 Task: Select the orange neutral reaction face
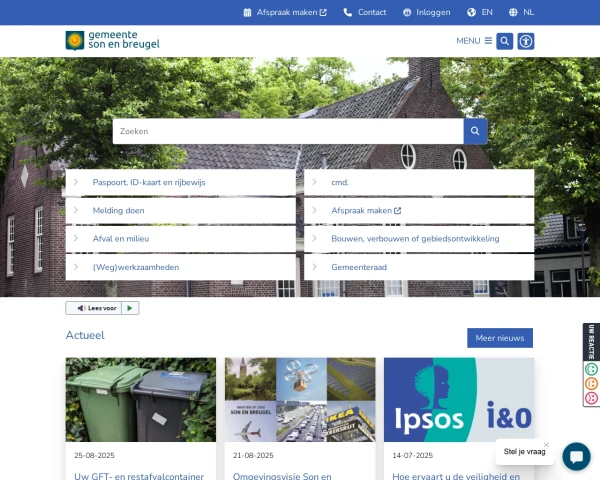coord(591,383)
